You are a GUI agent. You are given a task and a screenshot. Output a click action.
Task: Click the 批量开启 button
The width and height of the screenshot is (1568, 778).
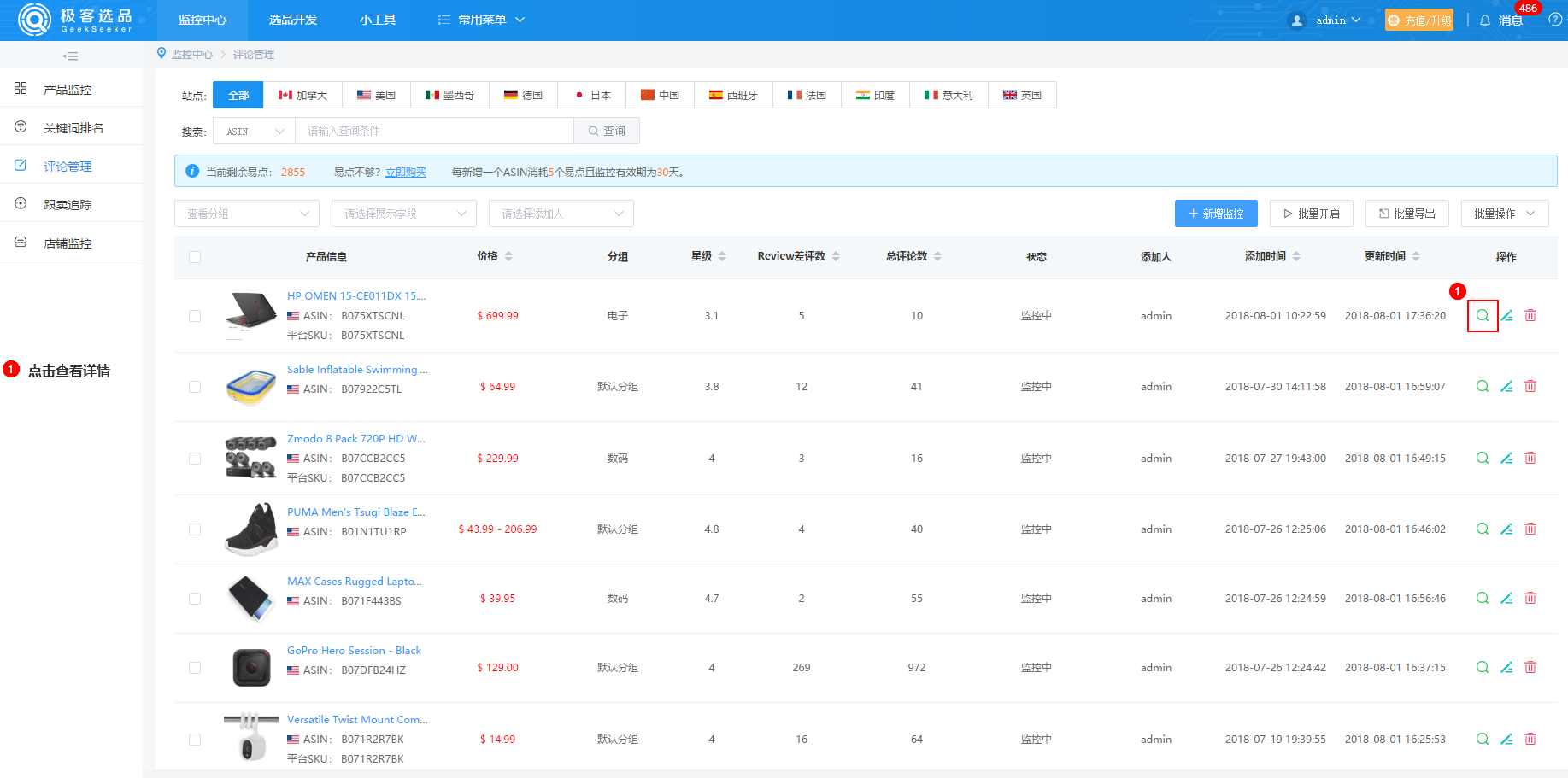pos(1312,214)
